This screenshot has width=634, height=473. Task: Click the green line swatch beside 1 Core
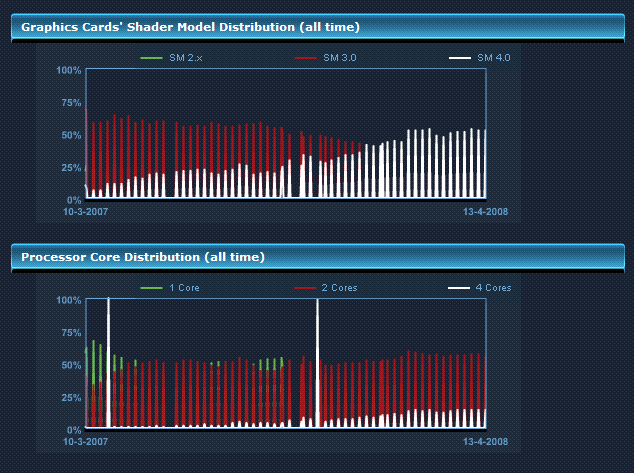[x=151, y=288]
